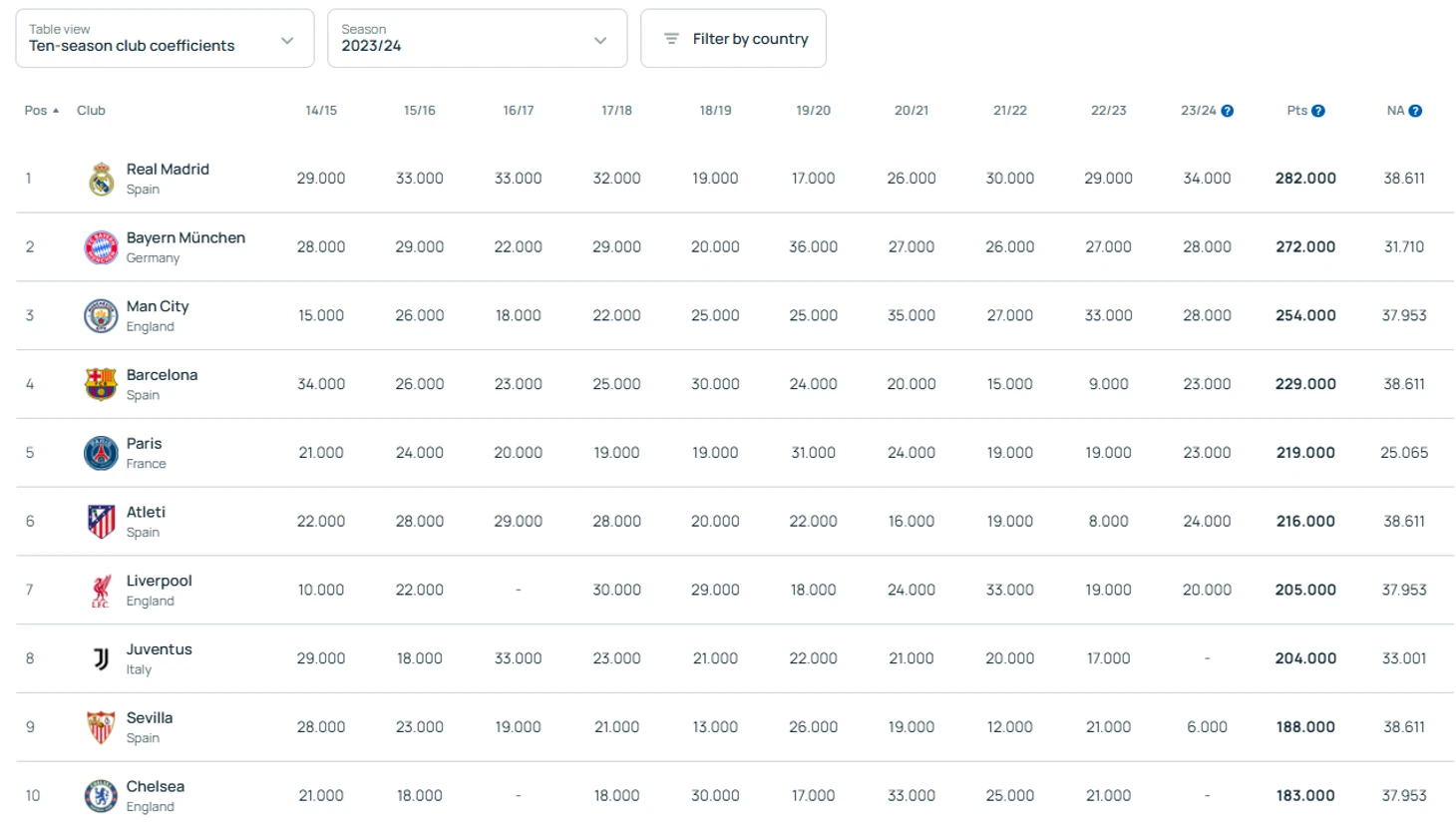Click the Real Madrid club crest
This screenshot has height=829, width=1456.
pos(101,179)
